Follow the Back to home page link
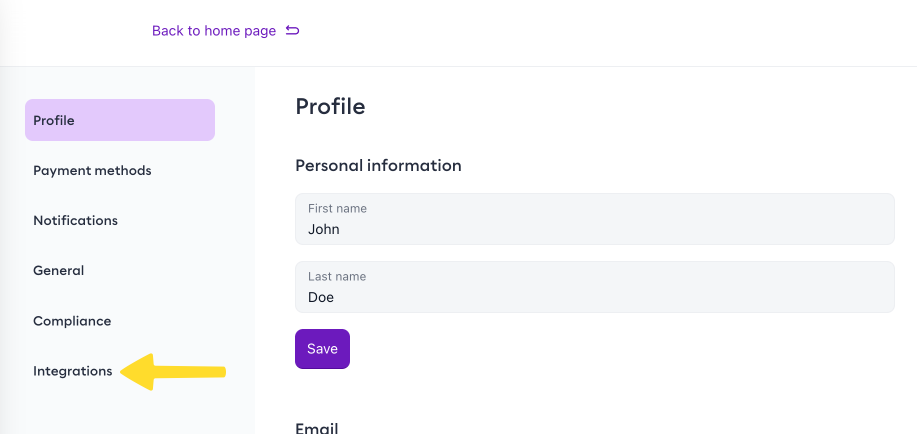Viewport: 917px width, 434px height. 214,31
